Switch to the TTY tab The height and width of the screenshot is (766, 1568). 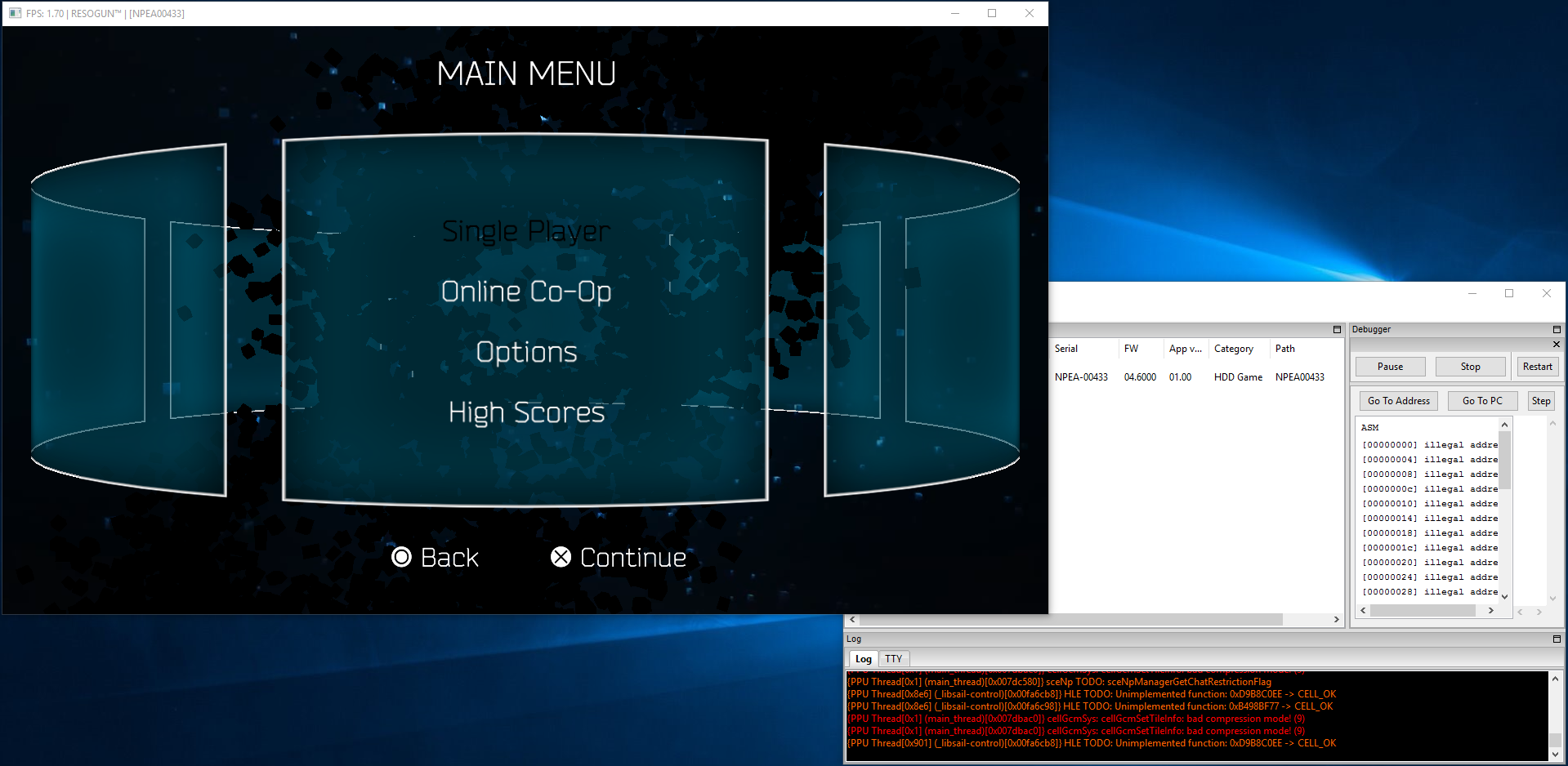pyautogui.click(x=893, y=659)
